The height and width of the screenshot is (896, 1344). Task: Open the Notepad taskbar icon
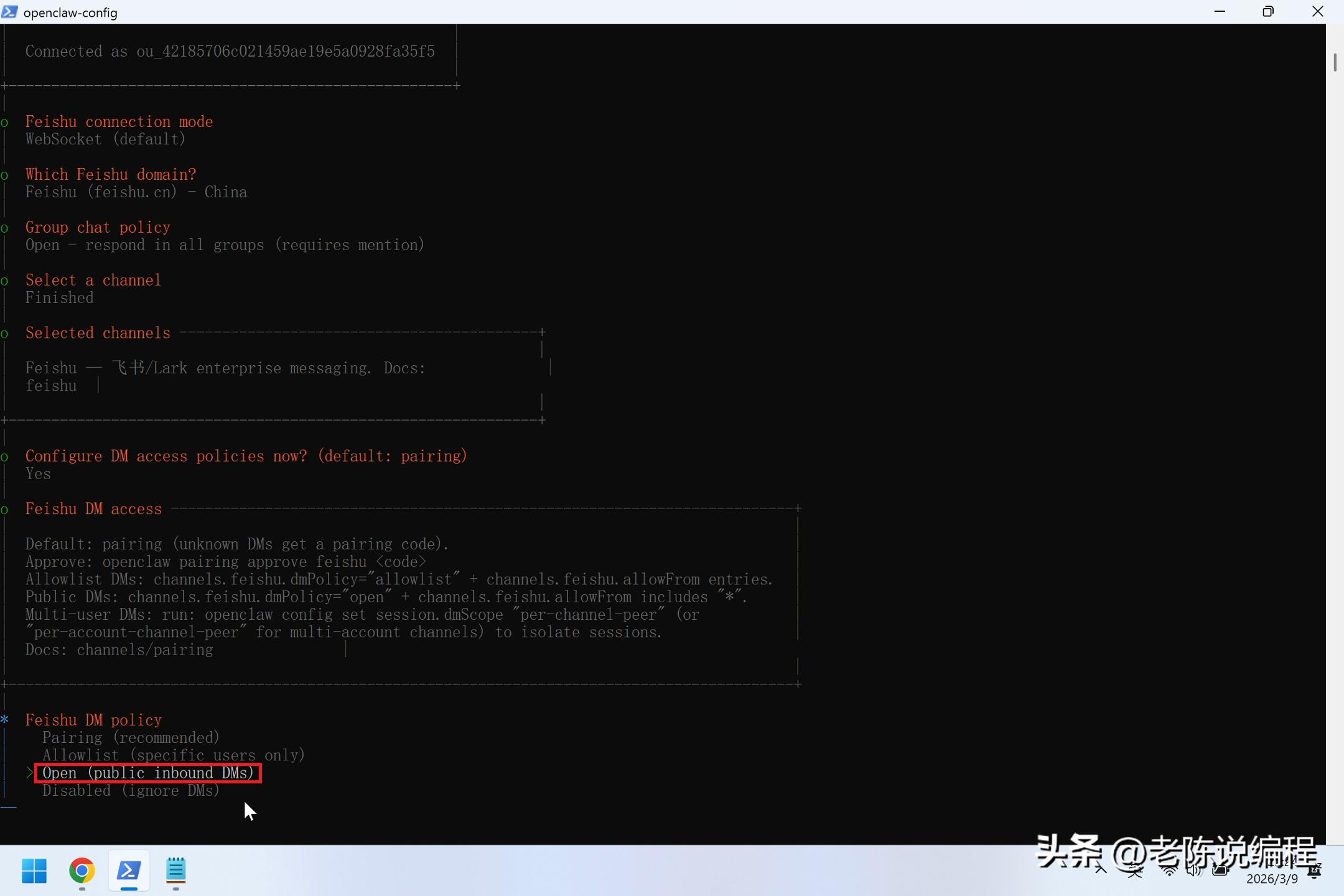(x=176, y=870)
